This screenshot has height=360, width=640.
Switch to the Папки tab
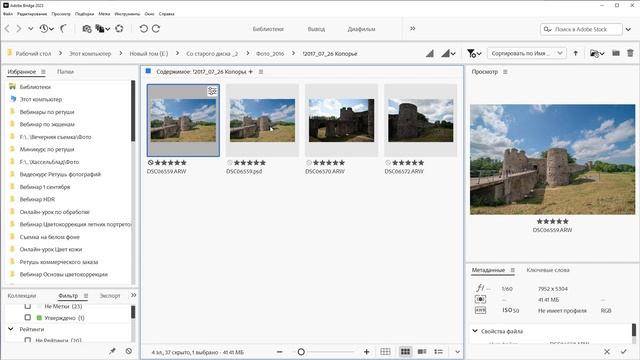[x=65, y=72]
